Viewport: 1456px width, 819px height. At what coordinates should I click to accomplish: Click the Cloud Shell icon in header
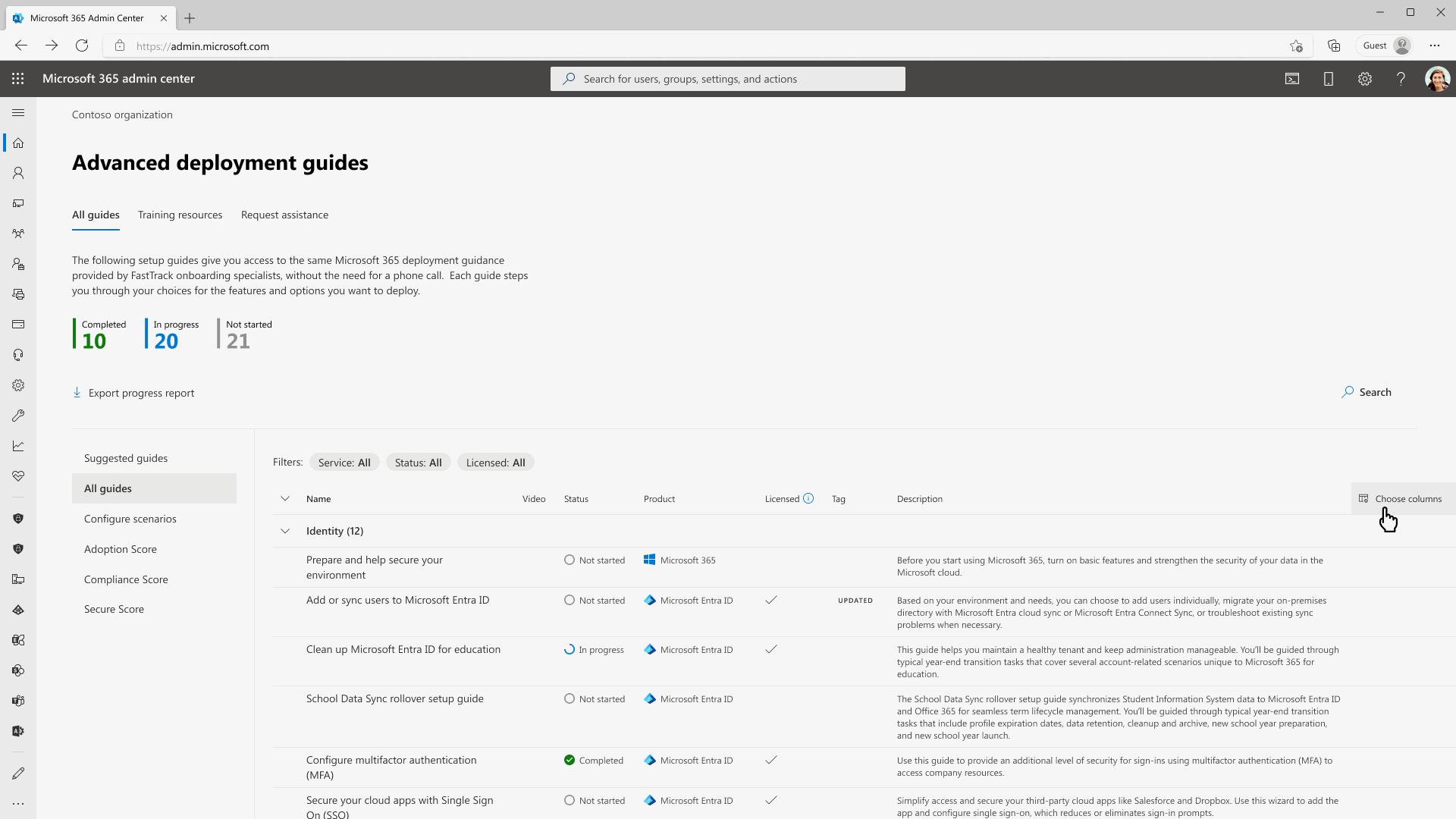point(1292,79)
